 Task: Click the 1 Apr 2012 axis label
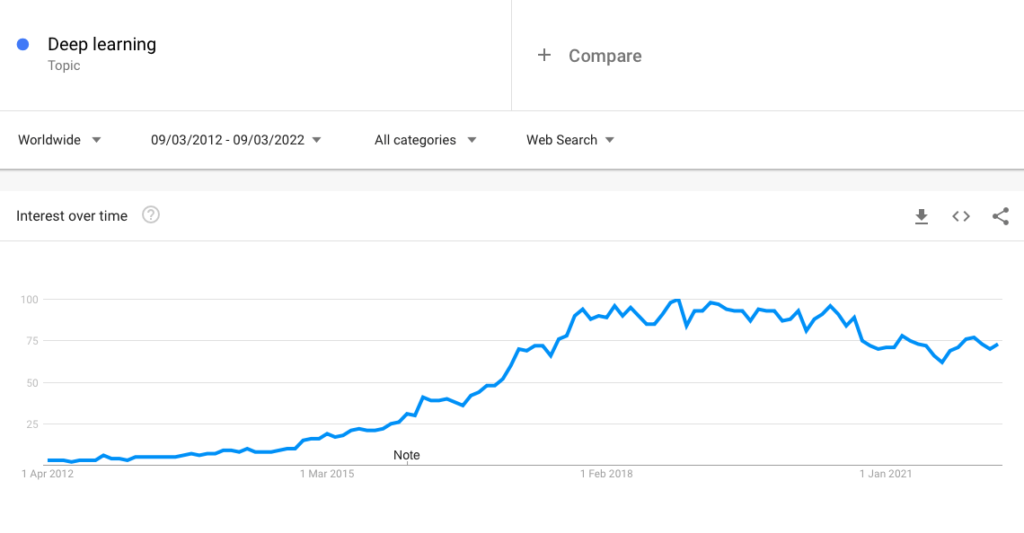click(x=47, y=474)
